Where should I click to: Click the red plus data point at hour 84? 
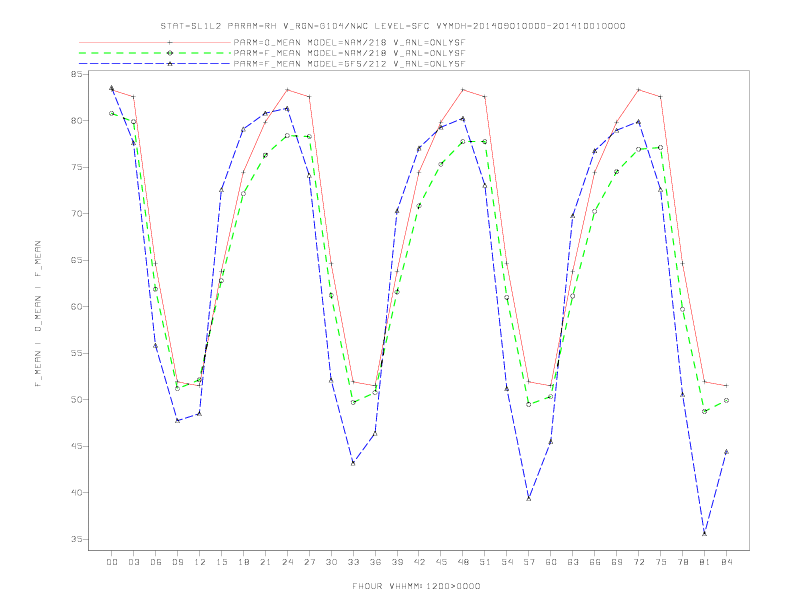726,386
